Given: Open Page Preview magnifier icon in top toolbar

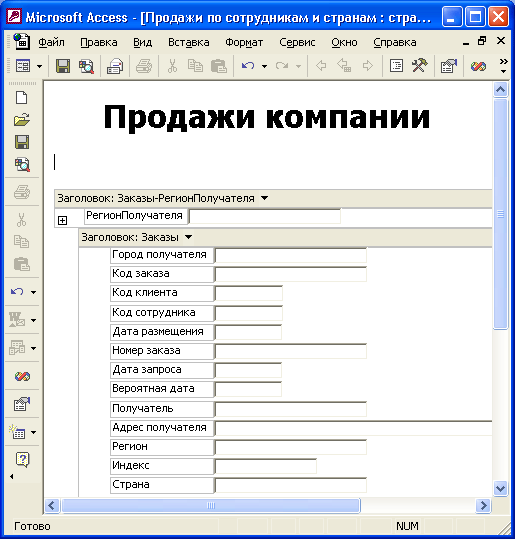Looking at the screenshot, I should click(x=86, y=66).
